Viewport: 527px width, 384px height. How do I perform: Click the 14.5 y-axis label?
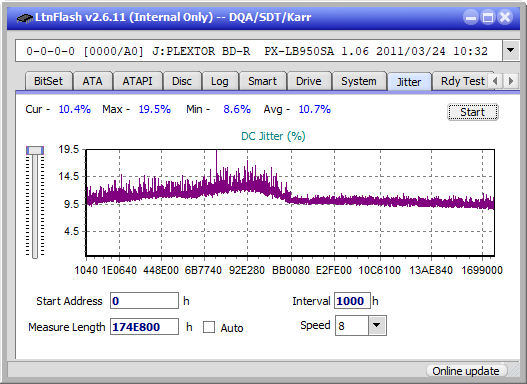pos(68,176)
